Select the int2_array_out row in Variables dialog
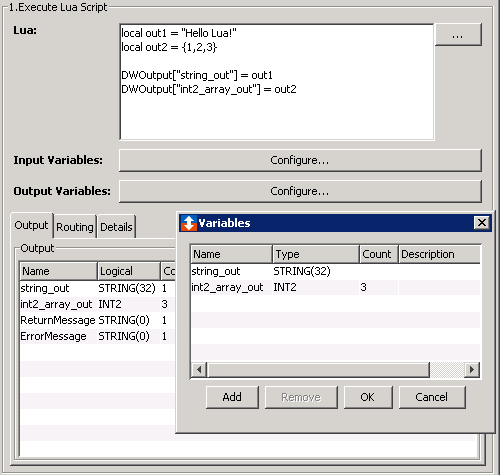Image resolution: width=500 pixels, height=475 pixels. point(336,287)
